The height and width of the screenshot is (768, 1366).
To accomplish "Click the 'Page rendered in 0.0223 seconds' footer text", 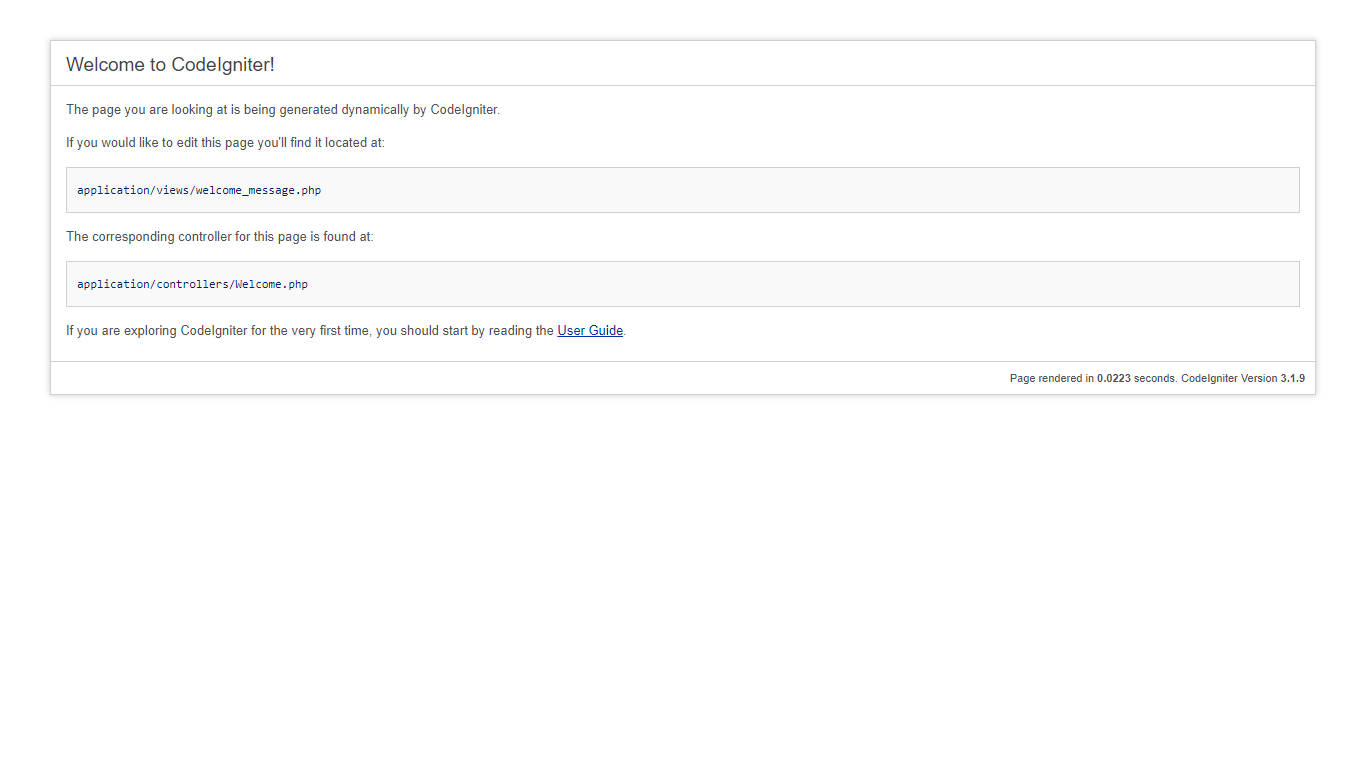I will coord(1157,379).
